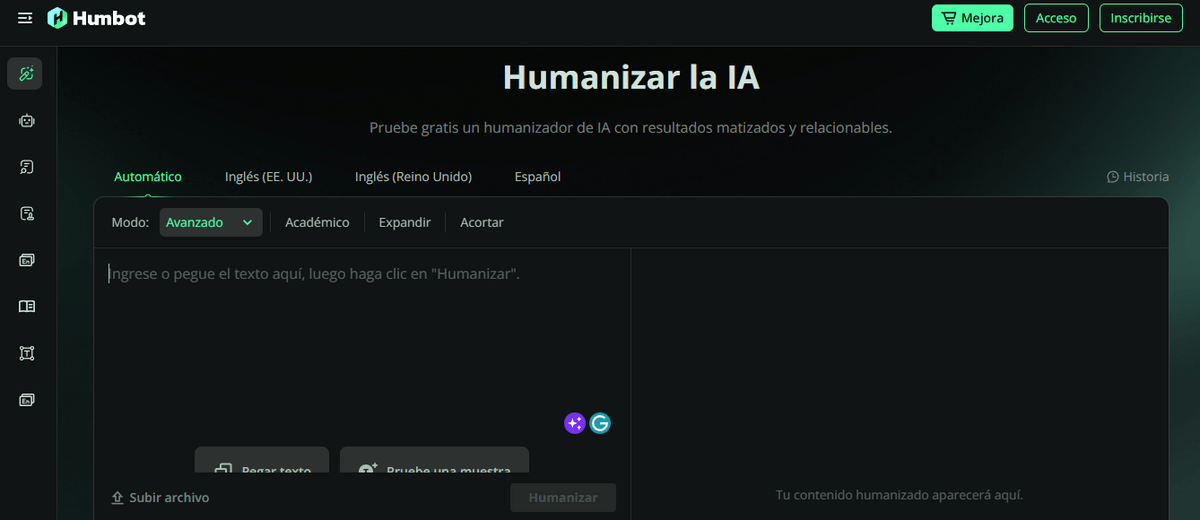Click the Inscribirse button
The width and height of the screenshot is (1200, 520).
click(x=1140, y=18)
